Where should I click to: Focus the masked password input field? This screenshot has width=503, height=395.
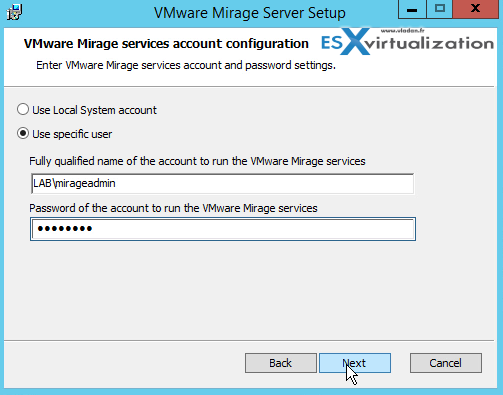[x=223, y=229]
